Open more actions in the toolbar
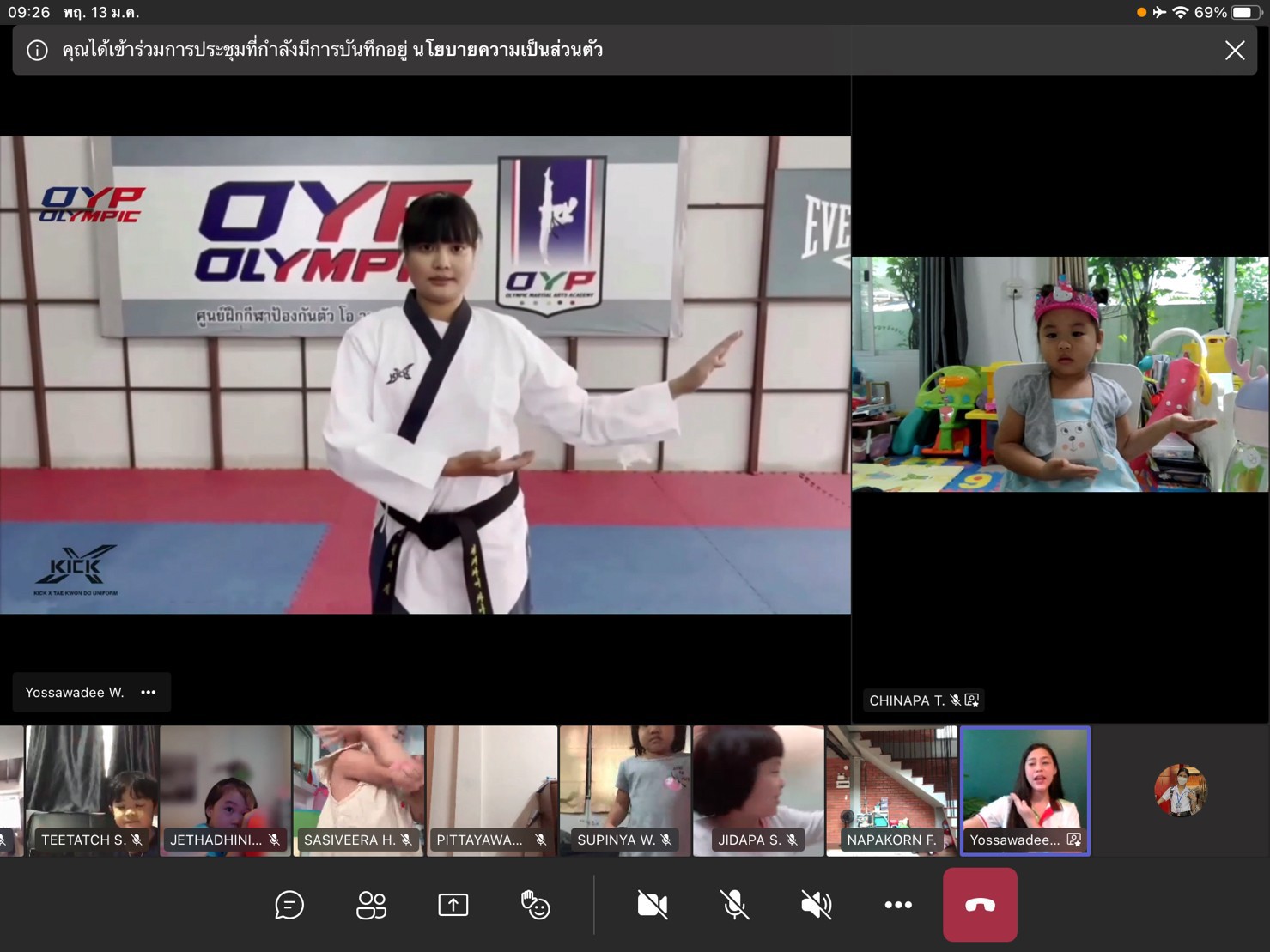Image resolution: width=1270 pixels, height=952 pixels. (x=898, y=905)
